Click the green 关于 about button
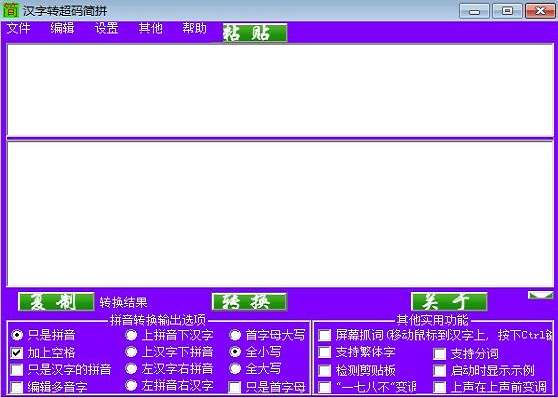The image size is (558, 398). pos(449,302)
